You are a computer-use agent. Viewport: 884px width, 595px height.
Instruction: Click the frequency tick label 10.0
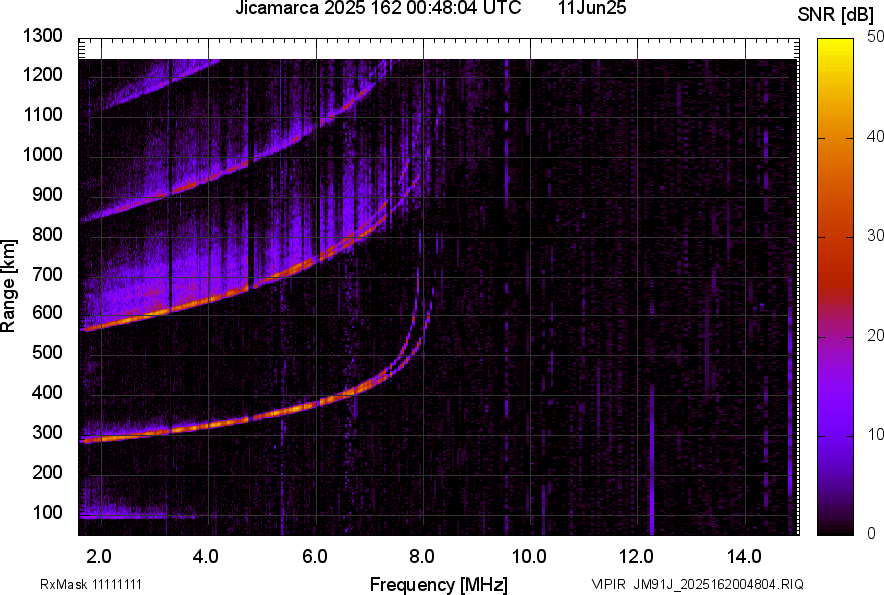click(529, 557)
